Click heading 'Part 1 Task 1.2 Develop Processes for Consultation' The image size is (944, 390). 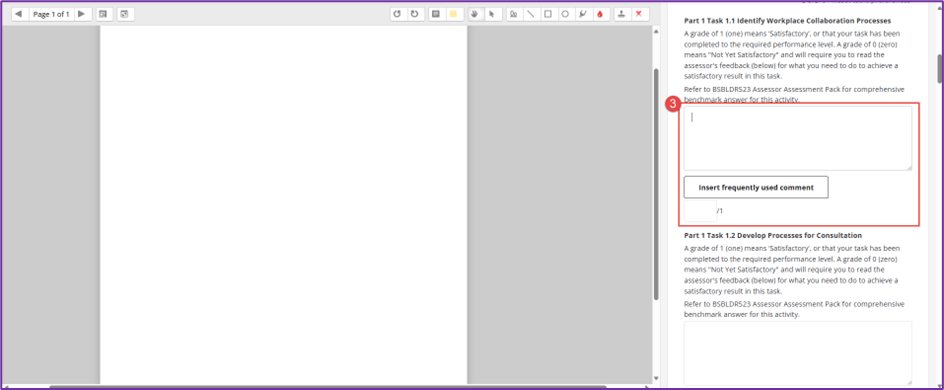pos(773,235)
